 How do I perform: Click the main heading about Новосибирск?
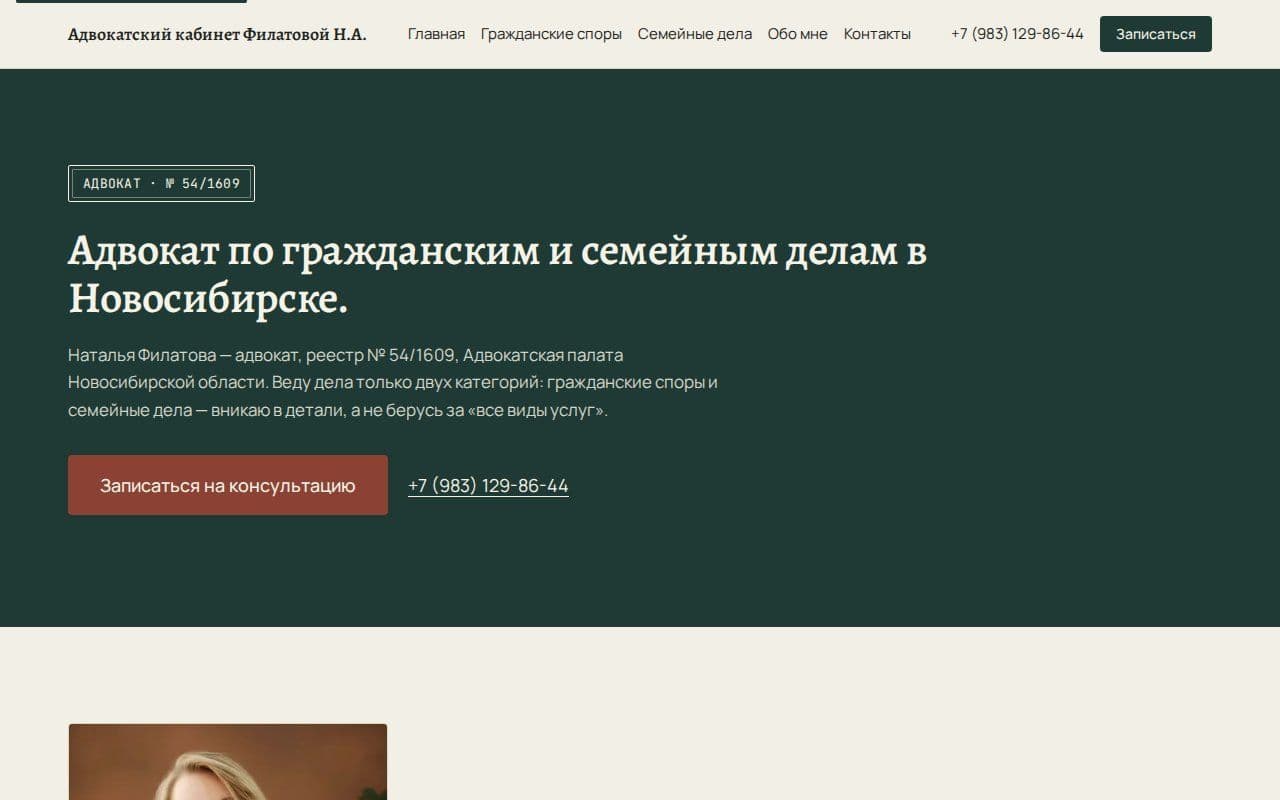pos(497,274)
